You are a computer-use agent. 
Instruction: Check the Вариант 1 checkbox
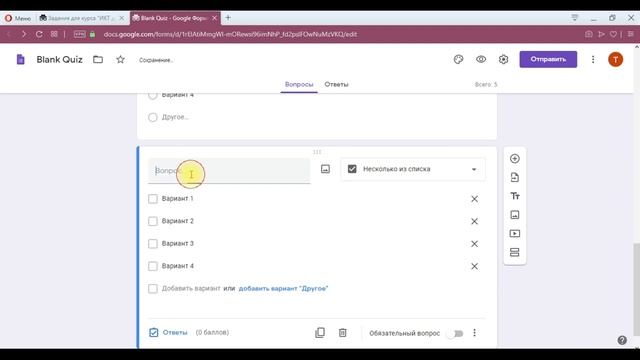click(153, 199)
